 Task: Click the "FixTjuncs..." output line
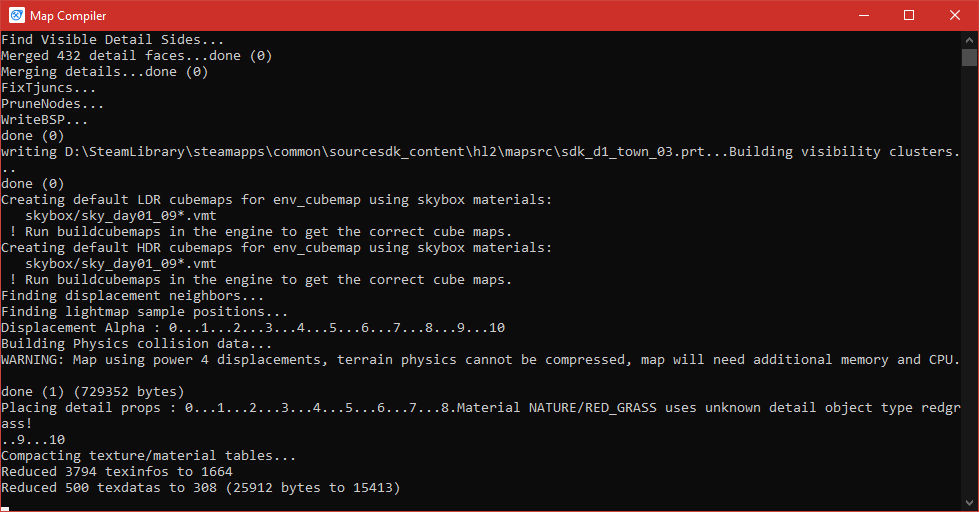point(49,87)
